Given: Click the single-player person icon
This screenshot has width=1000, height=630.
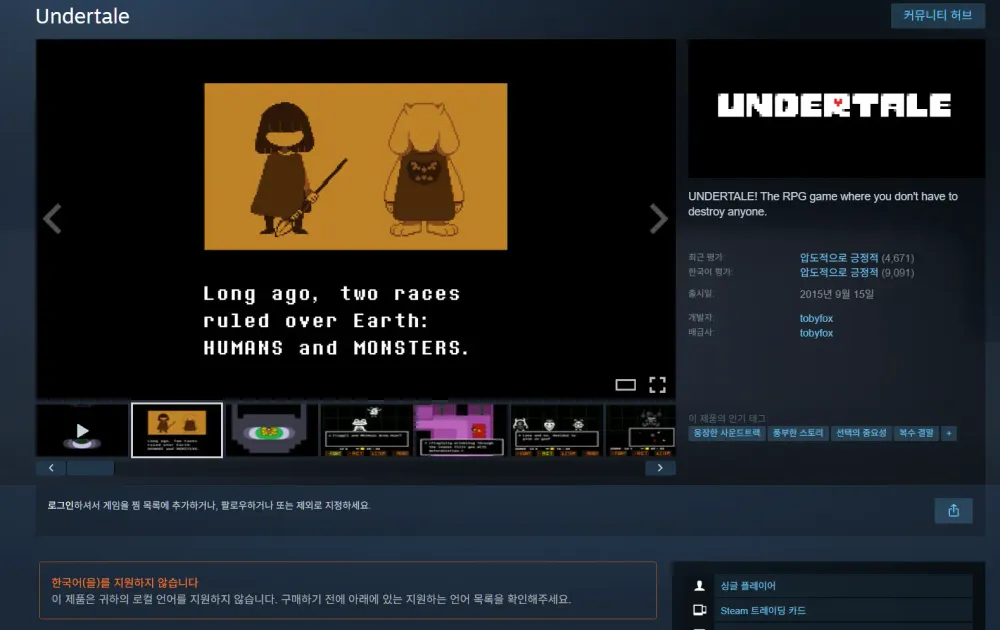Looking at the screenshot, I should 700,585.
